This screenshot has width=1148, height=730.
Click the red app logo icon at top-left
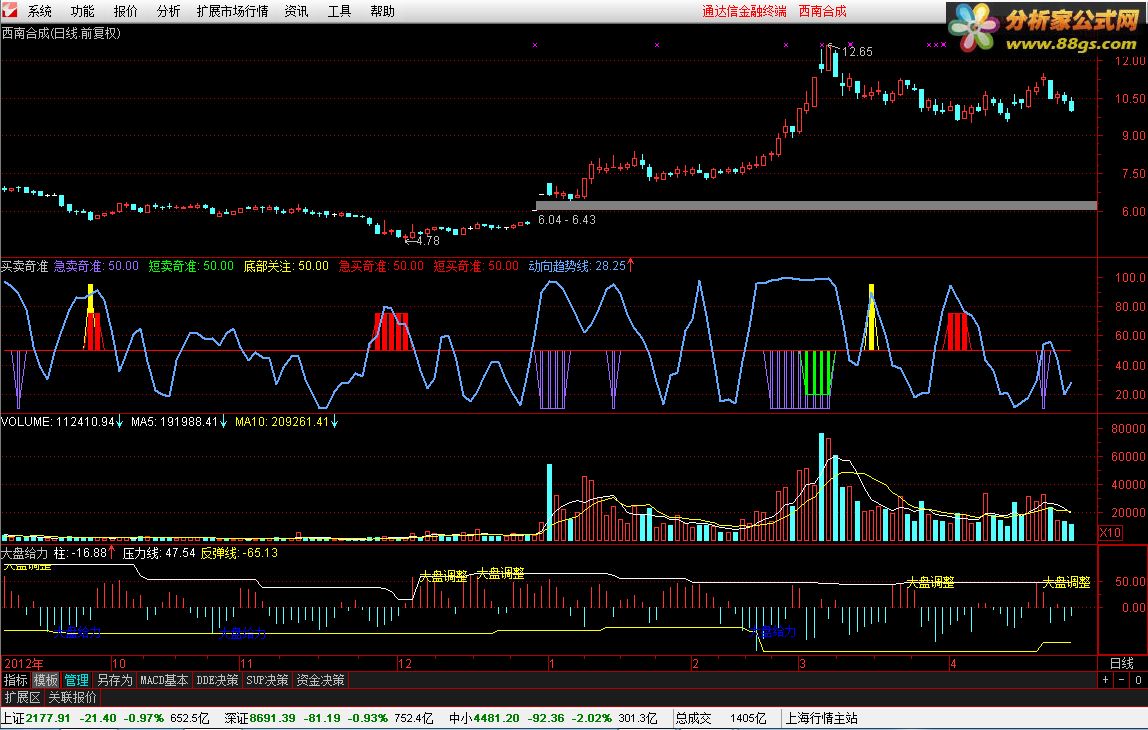pos(9,11)
